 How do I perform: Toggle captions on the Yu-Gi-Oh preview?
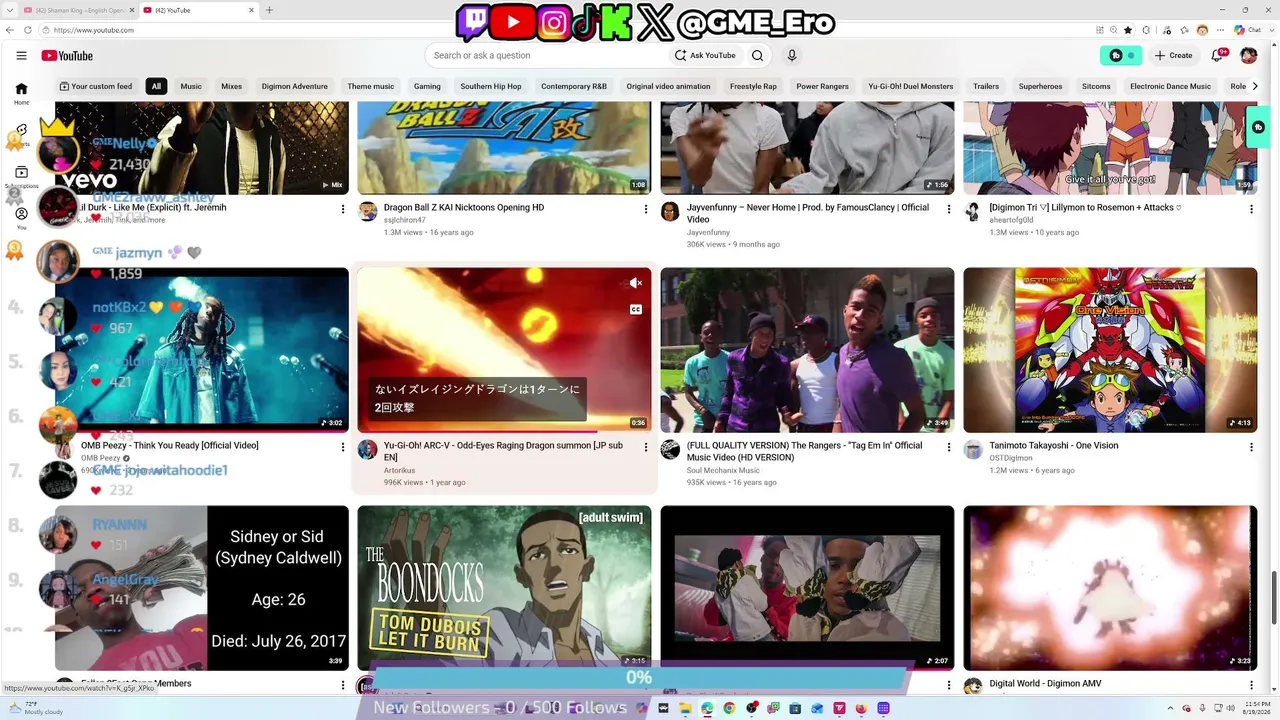point(636,310)
